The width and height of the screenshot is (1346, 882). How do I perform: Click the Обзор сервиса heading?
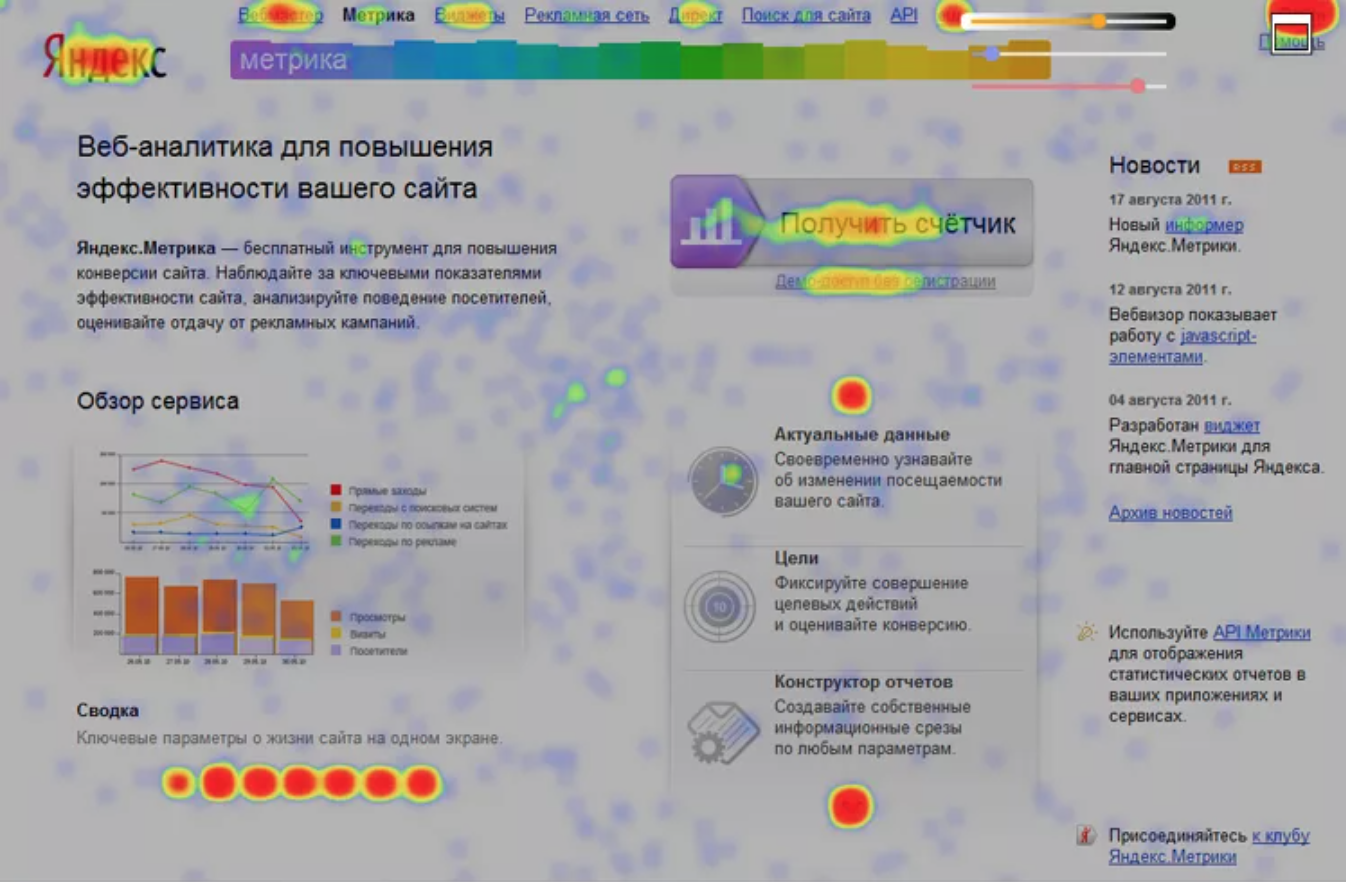(x=158, y=401)
